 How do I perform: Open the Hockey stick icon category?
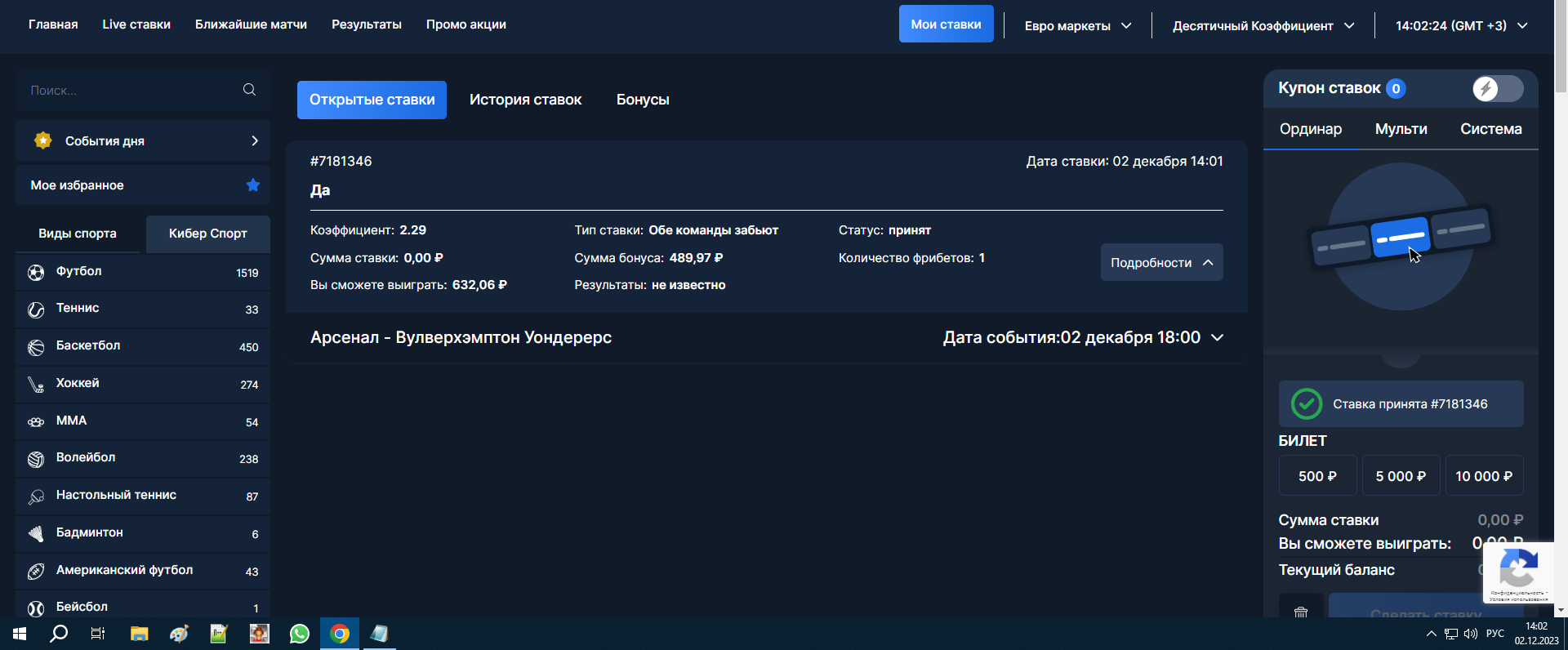tap(36, 385)
